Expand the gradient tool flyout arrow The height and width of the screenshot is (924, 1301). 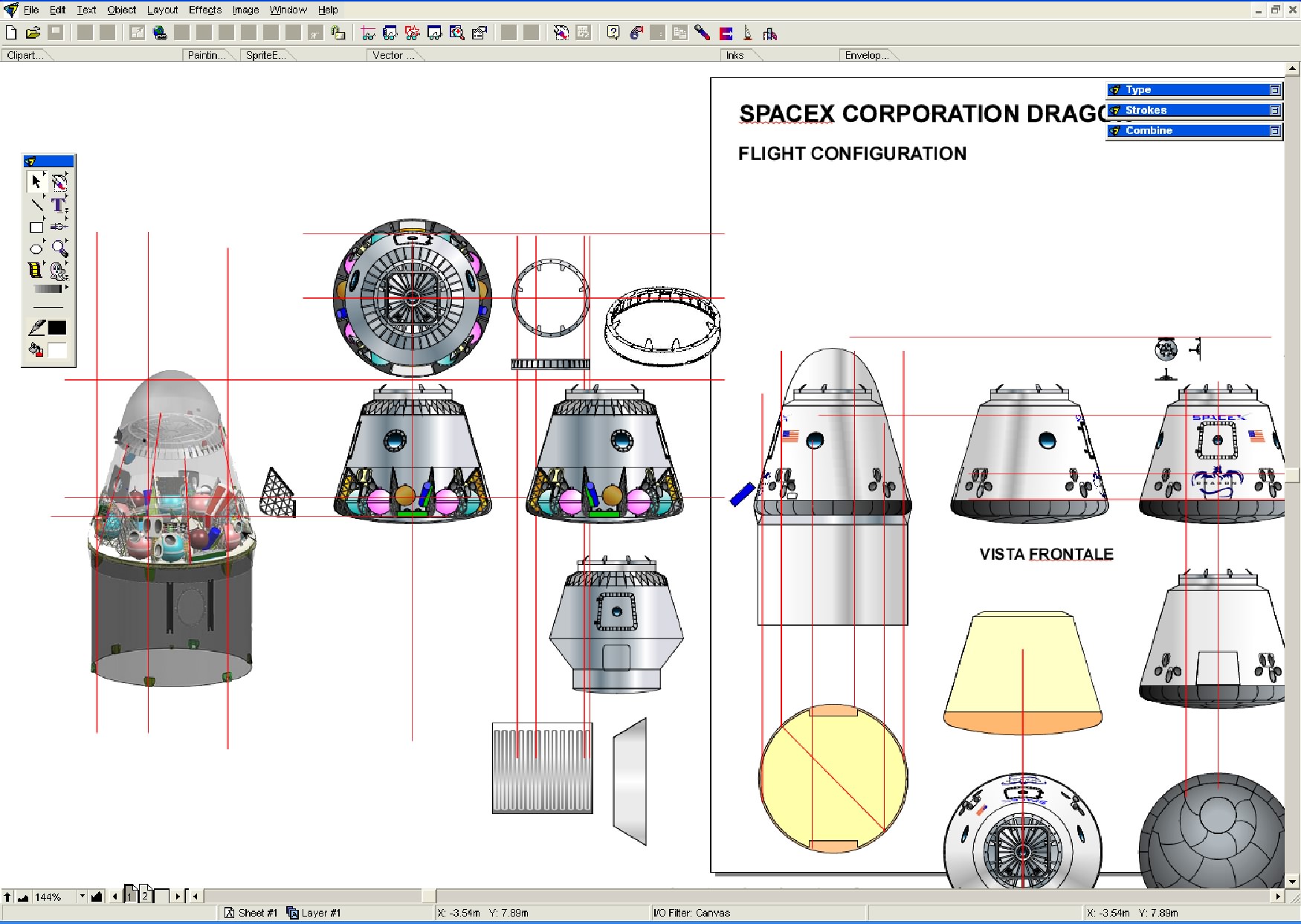[67, 288]
